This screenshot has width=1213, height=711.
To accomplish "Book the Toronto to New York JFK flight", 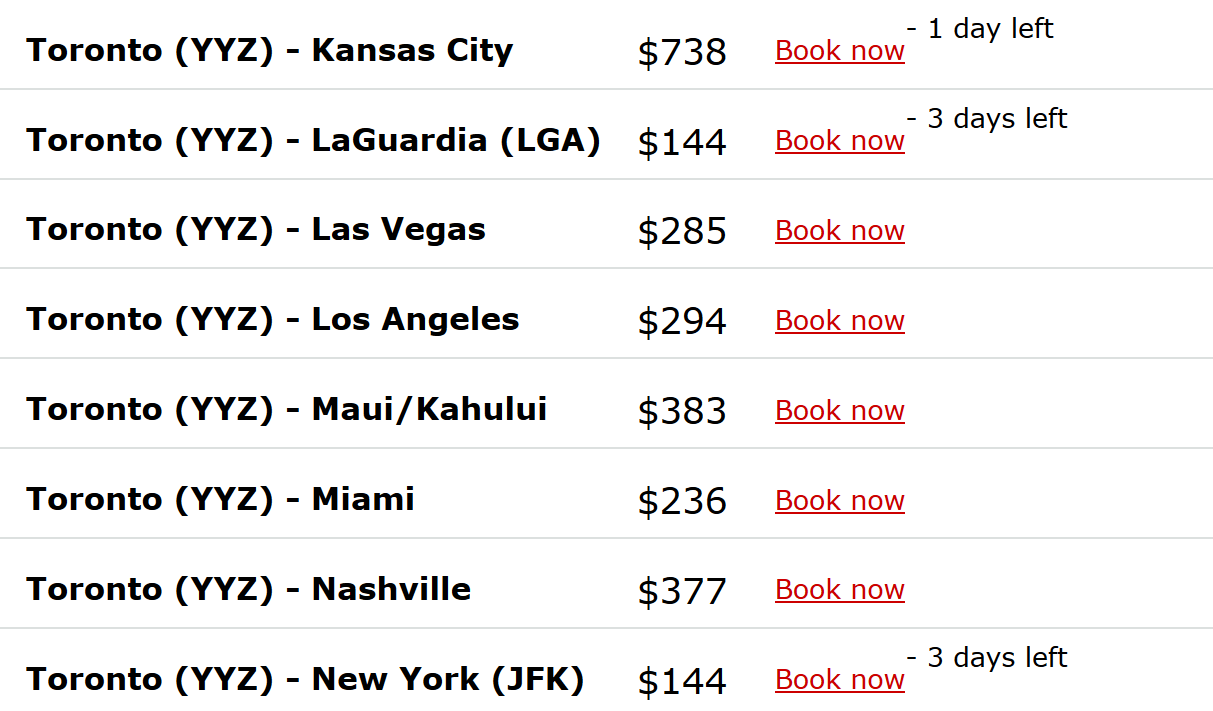I will coord(839,679).
